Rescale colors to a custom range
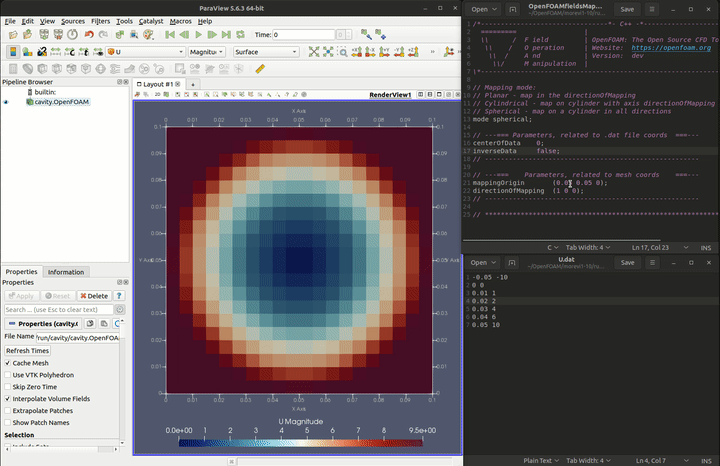This screenshot has width=720, height=466. click(x=70, y=52)
